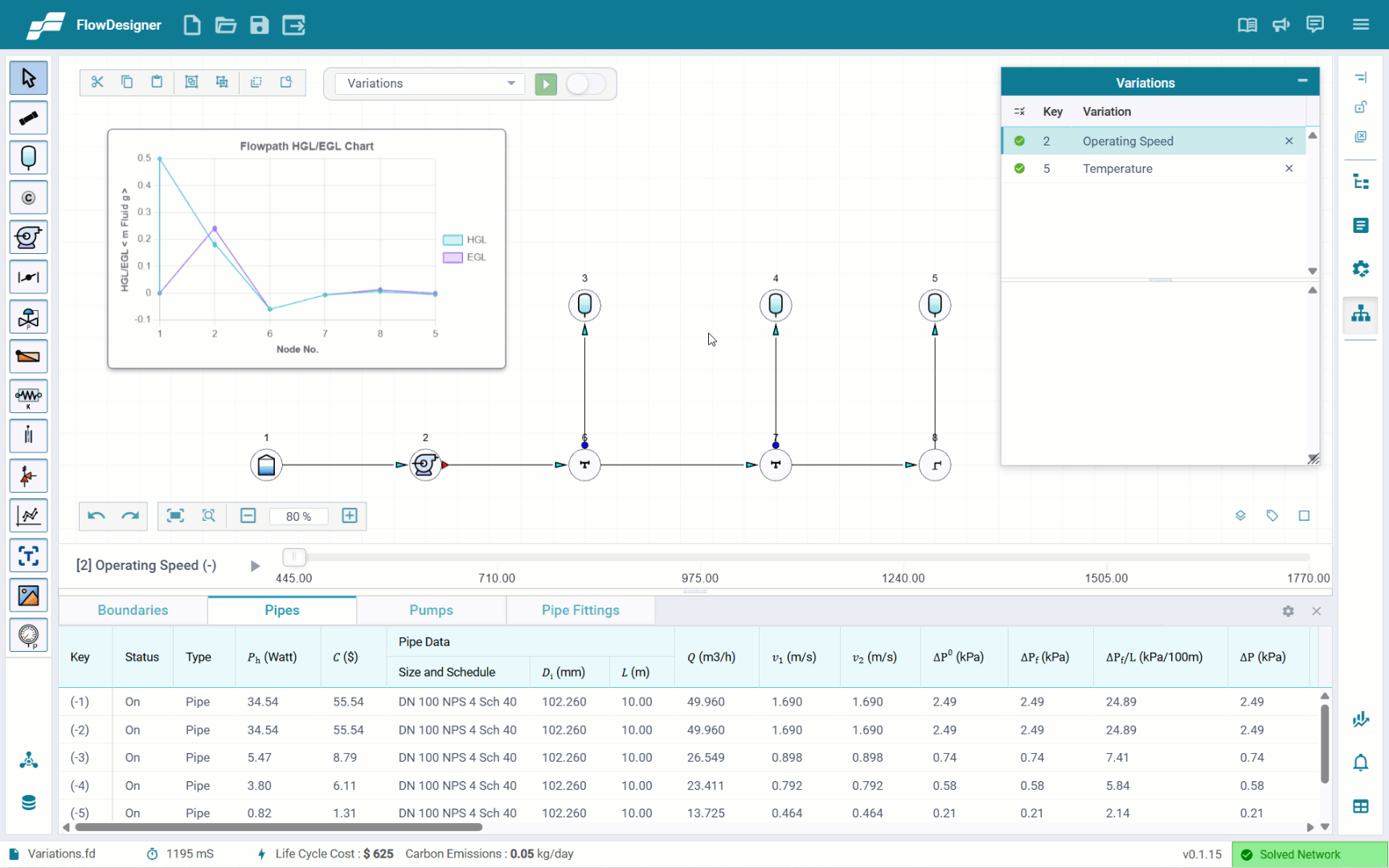Toggle the switch next to Variations run
This screenshot has width=1389, height=868.
pyautogui.click(x=586, y=84)
